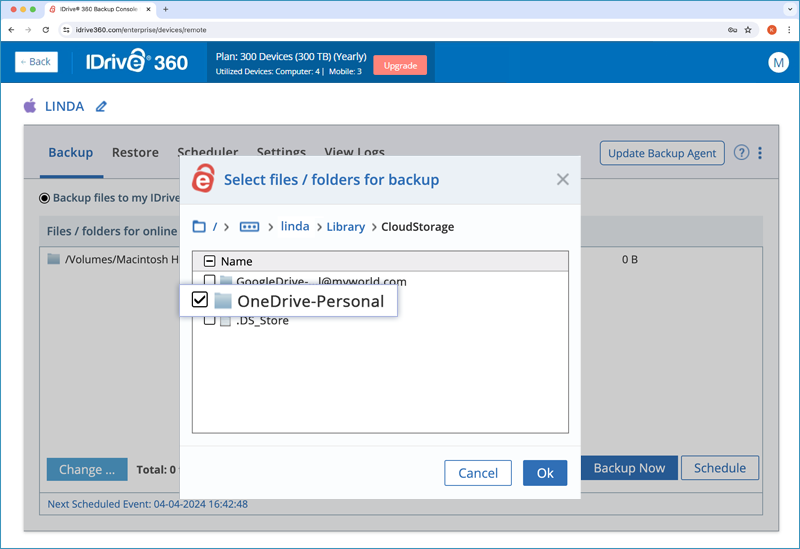Click the Backup Now button
The width and height of the screenshot is (800, 549).
pyautogui.click(x=630, y=468)
